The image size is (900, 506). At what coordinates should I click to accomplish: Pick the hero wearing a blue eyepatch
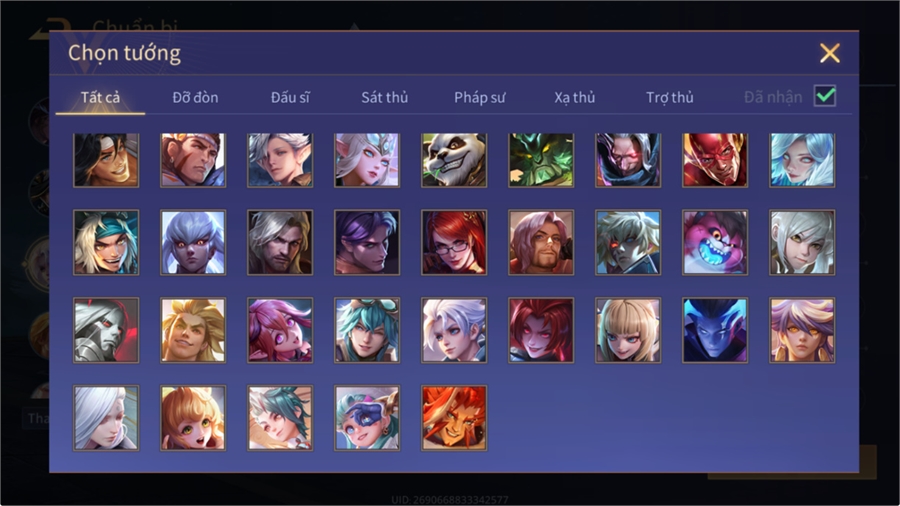coord(367,418)
